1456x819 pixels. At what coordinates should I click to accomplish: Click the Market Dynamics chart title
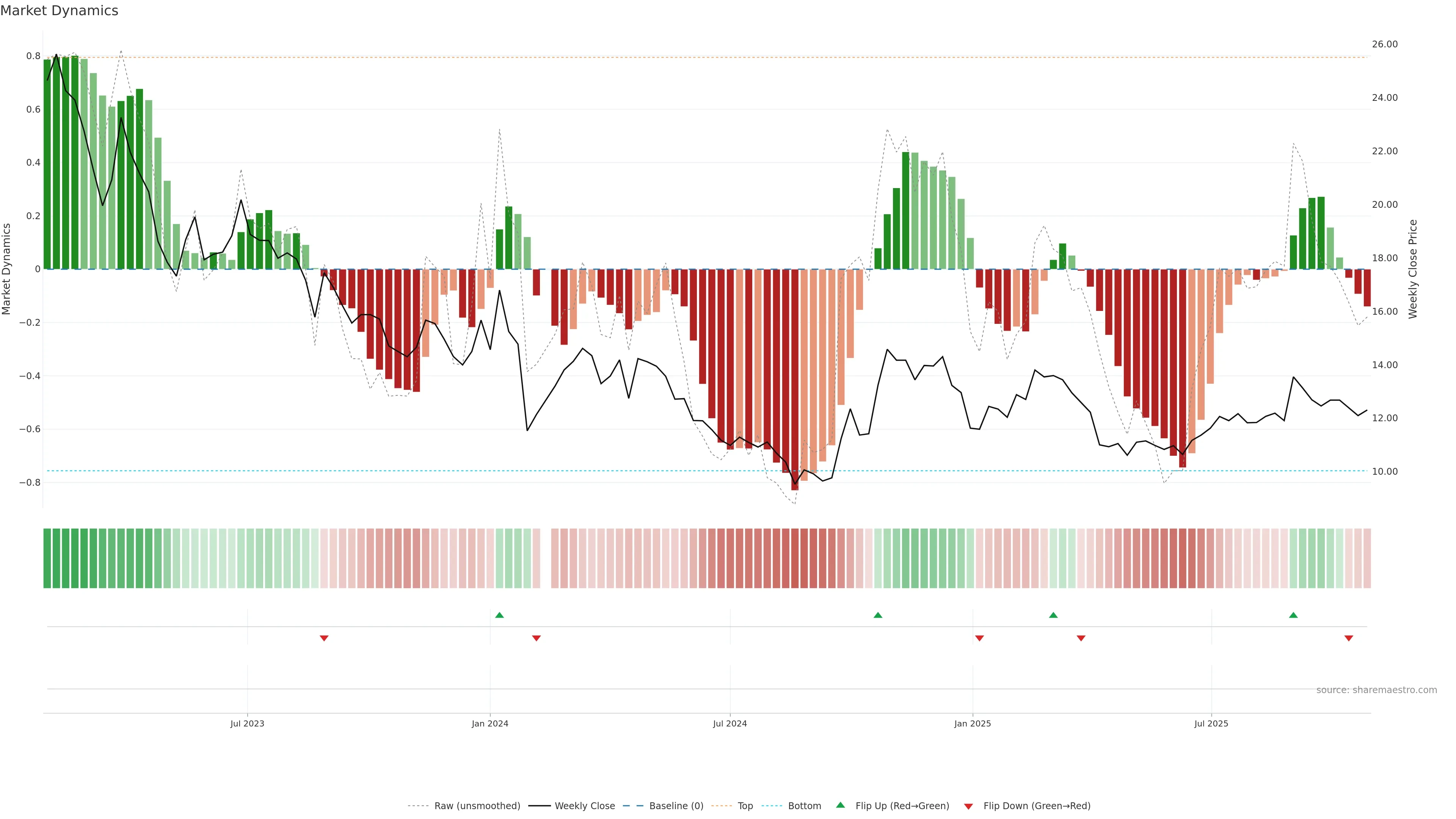[x=60, y=11]
